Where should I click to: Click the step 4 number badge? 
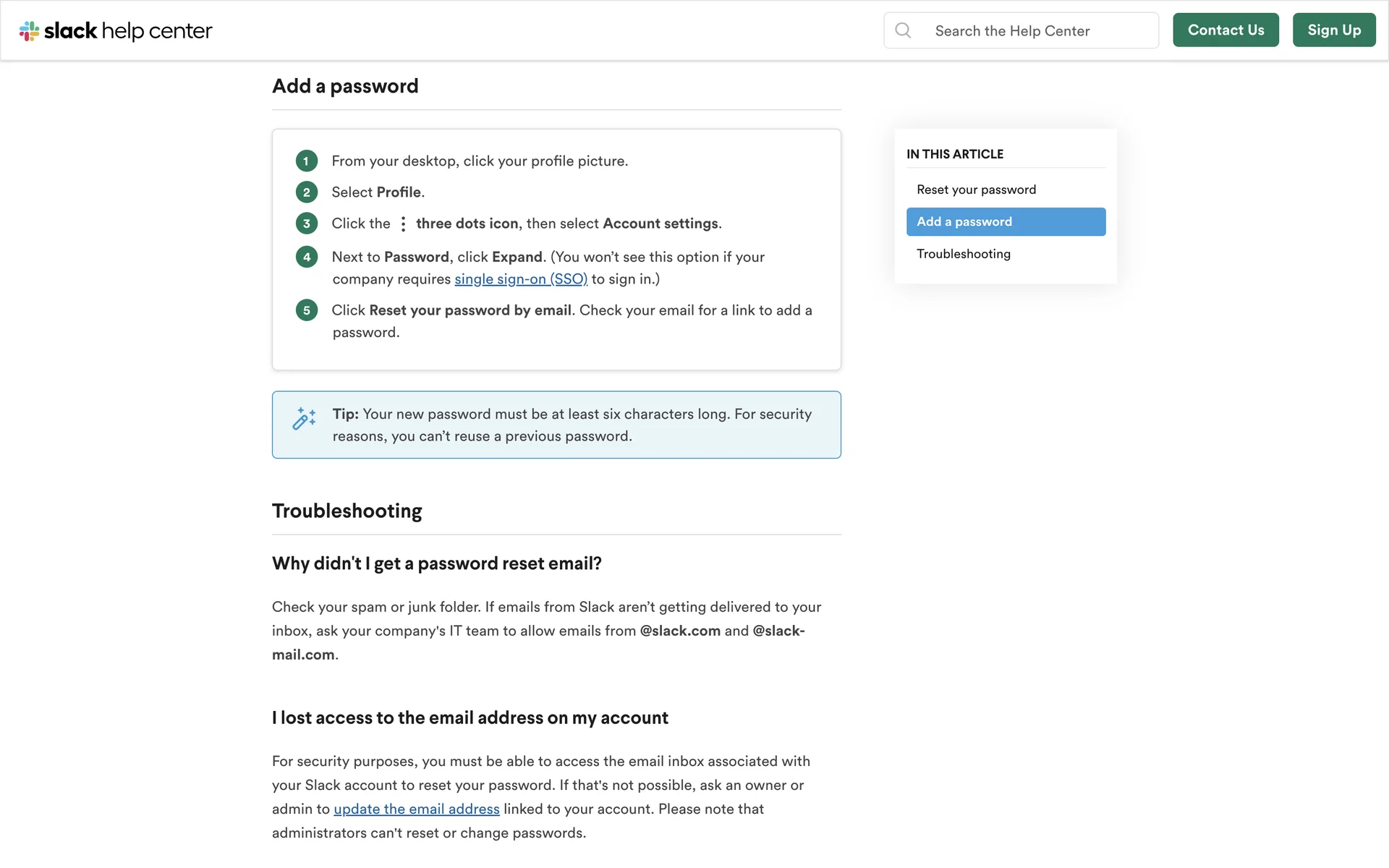[x=307, y=257]
